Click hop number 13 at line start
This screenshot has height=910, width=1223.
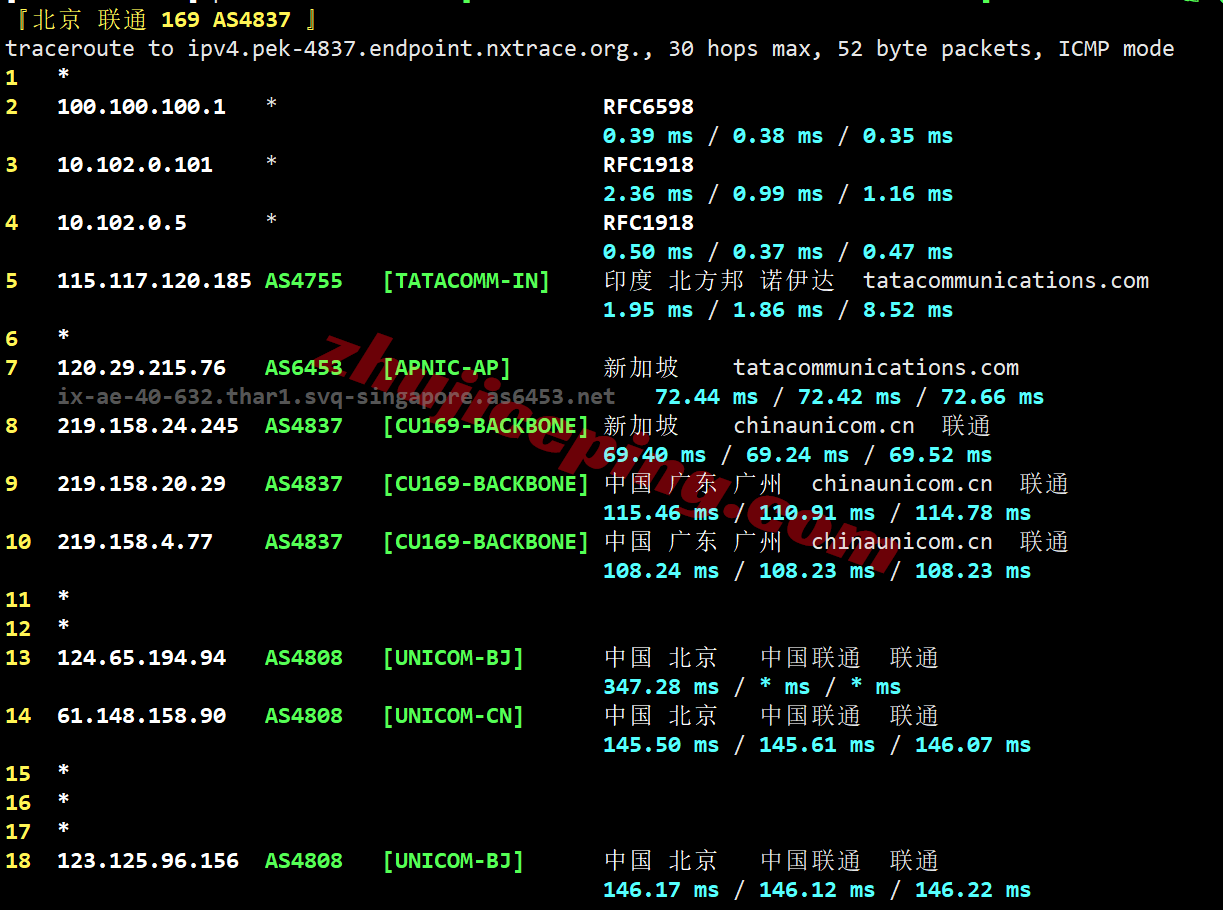(x=18, y=657)
